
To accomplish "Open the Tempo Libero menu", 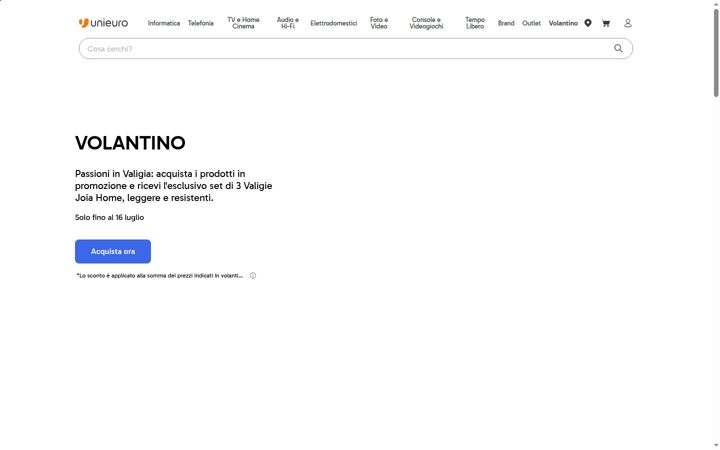I will point(475,23).
